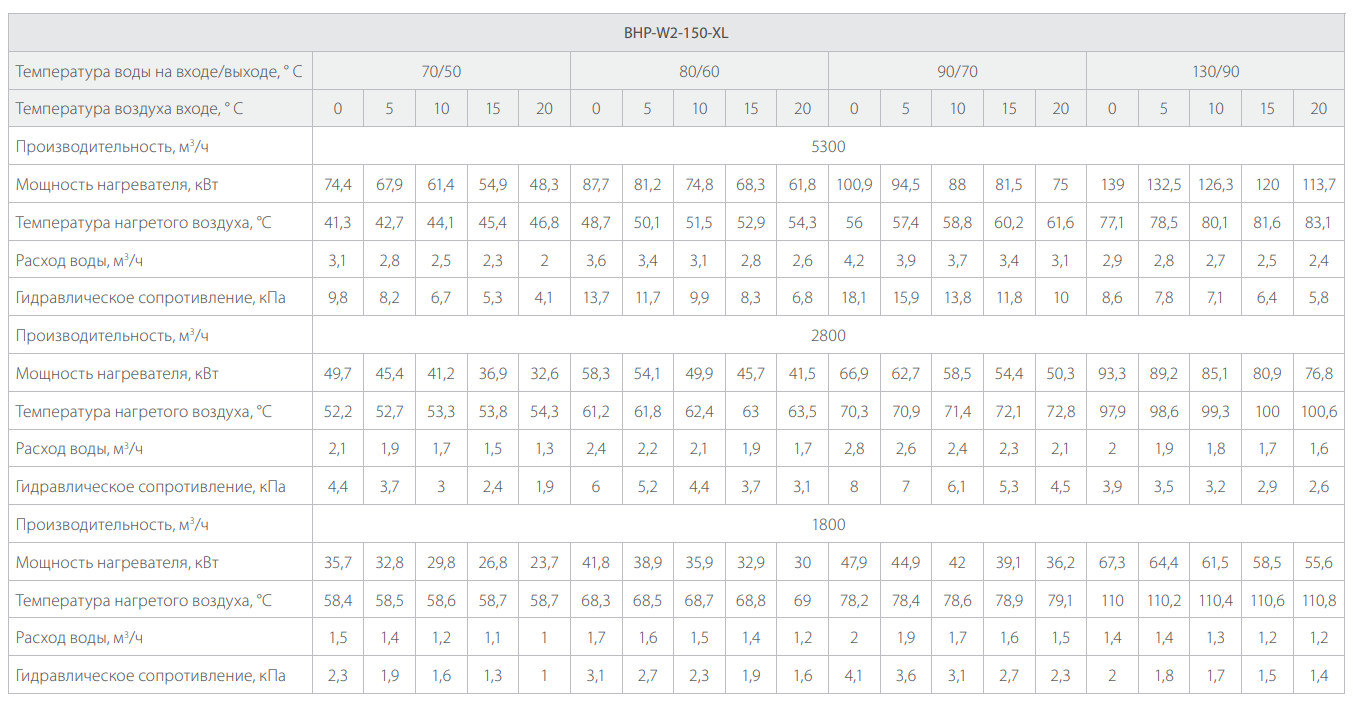Screen dimensions: 1353x705
Task: Click the BHP-W2-150-XL table title
Action: coord(676,32)
